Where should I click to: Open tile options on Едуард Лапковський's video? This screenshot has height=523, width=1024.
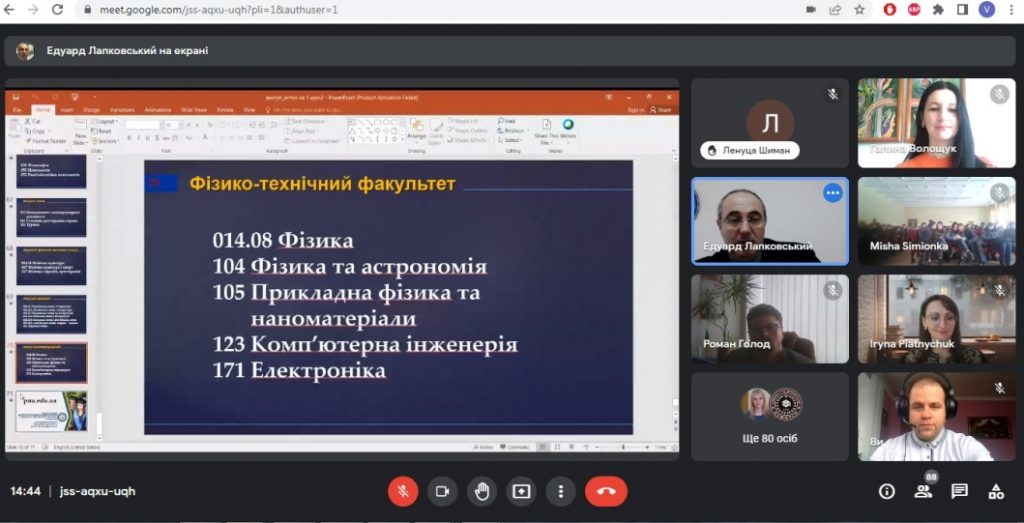tap(833, 193)
